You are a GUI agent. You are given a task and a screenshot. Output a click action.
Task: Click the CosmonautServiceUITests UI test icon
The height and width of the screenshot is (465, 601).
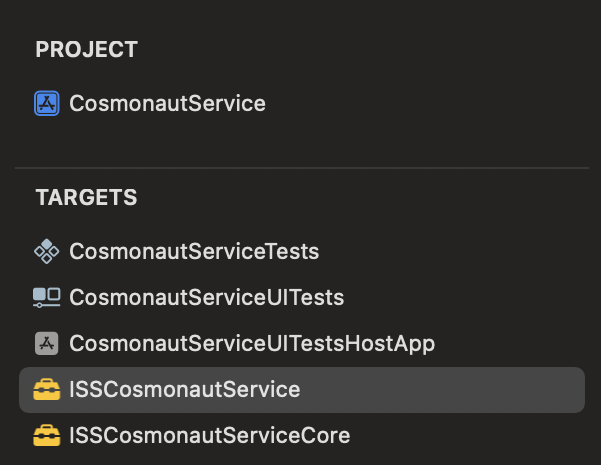(47, 297)
